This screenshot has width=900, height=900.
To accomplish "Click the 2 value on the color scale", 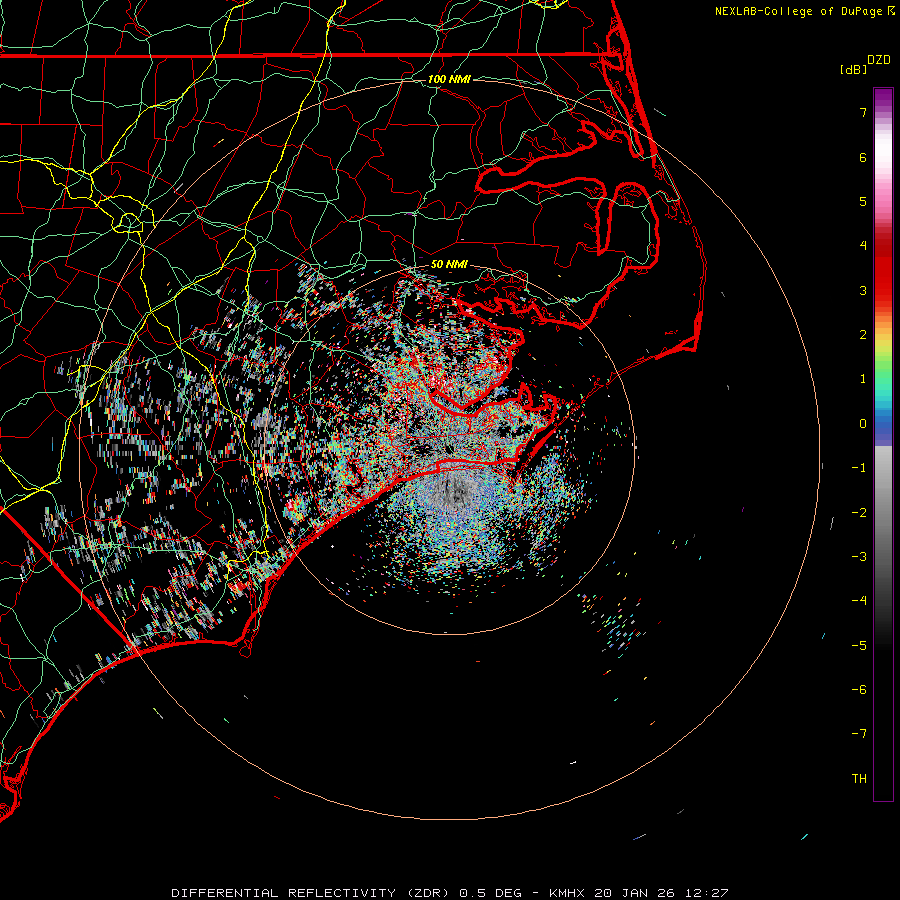I will (x=863, y=335).
